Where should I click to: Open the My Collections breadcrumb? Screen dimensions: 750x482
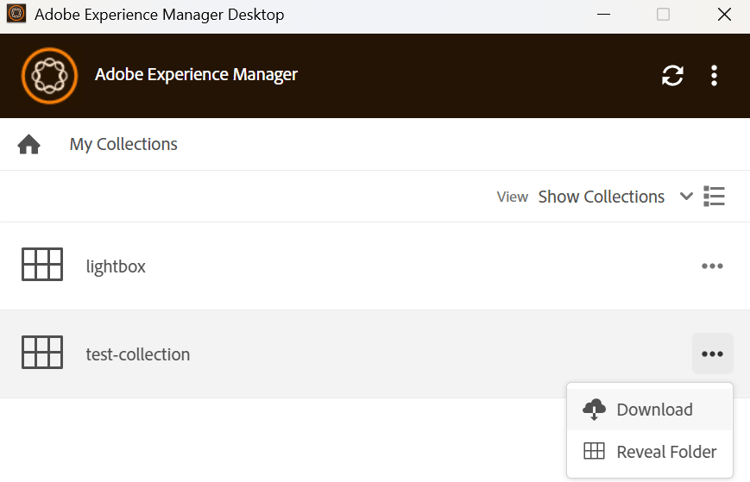pyautogui.click(x=123, y=144)
